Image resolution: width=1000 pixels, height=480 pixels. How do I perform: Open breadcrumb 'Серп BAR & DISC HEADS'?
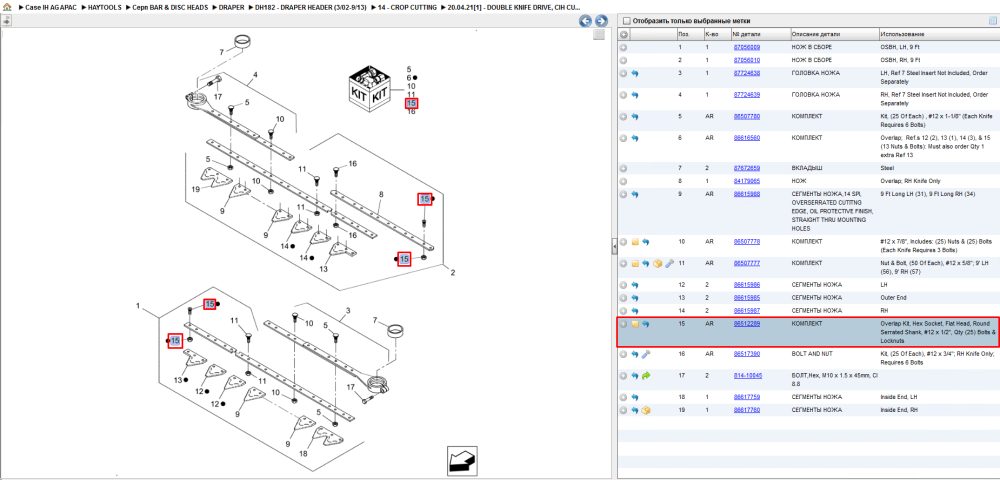(x=168, y=7)
